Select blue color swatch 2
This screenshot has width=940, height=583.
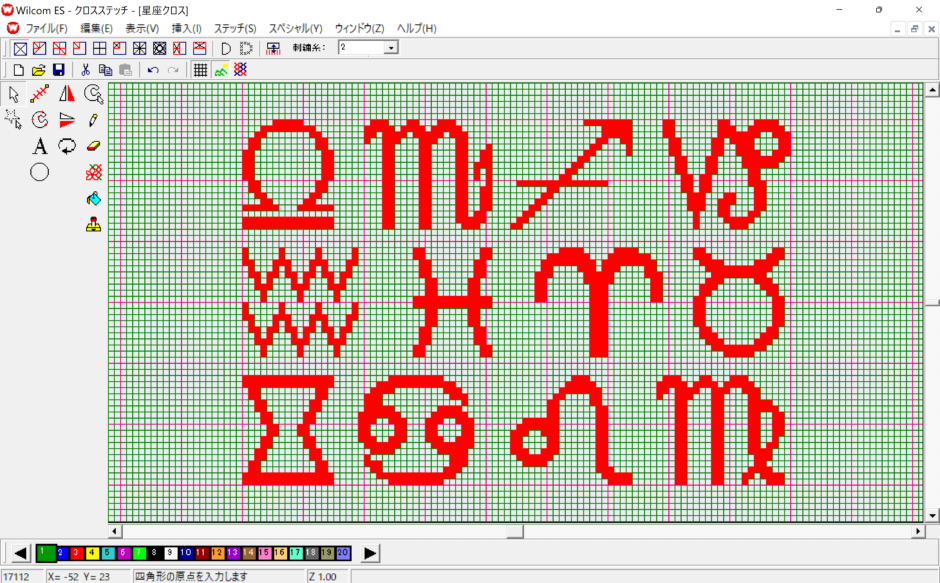(61, 553)
